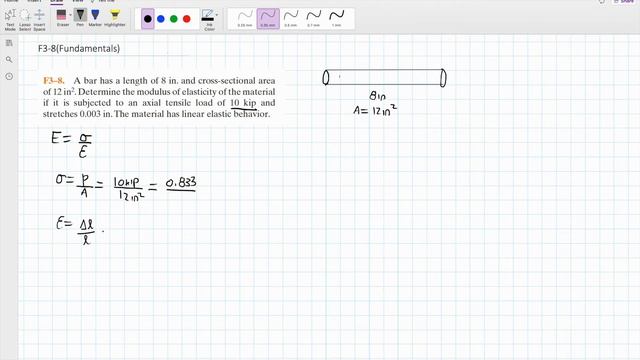The image size is (640, 360).
Task: Set pen thickness to 0.35 mm
Action: click(268, 19)
